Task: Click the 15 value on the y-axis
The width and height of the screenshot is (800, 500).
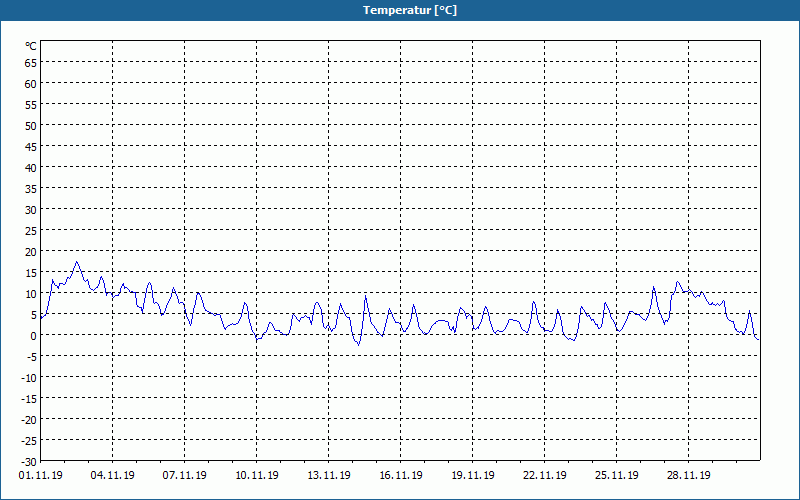Action: pyautogui.click(x=31, y=273)
